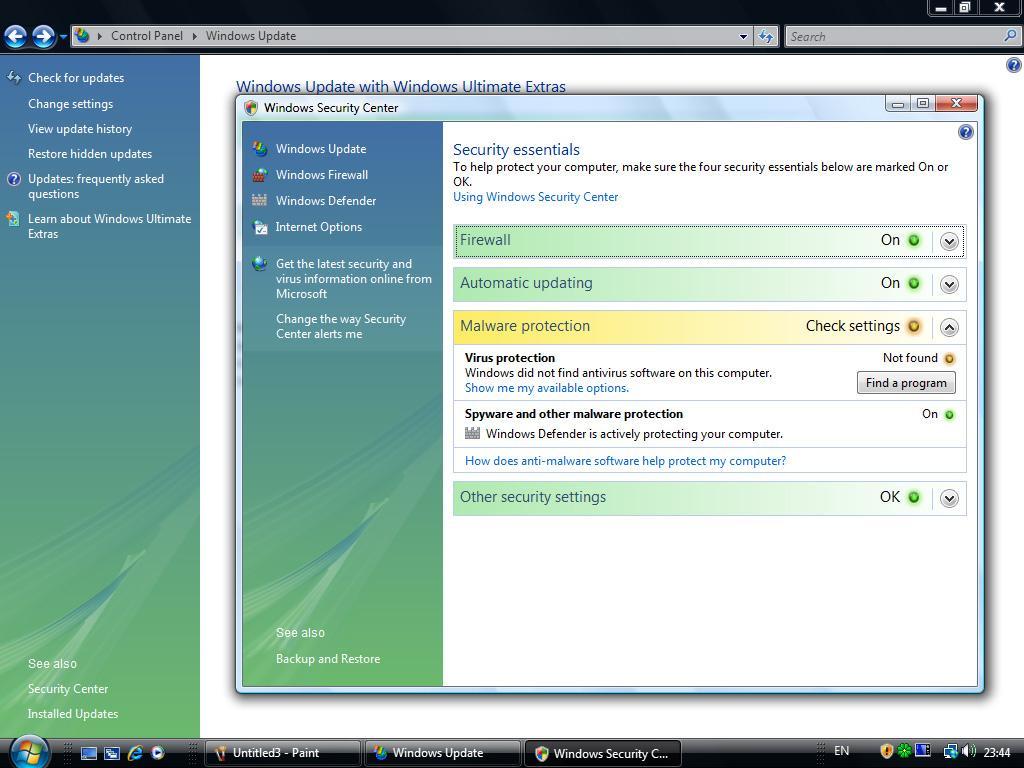Viewport: 1024px width, 768px height.
Task: Expand the Firewall section chevron
Action: [949, 242]
